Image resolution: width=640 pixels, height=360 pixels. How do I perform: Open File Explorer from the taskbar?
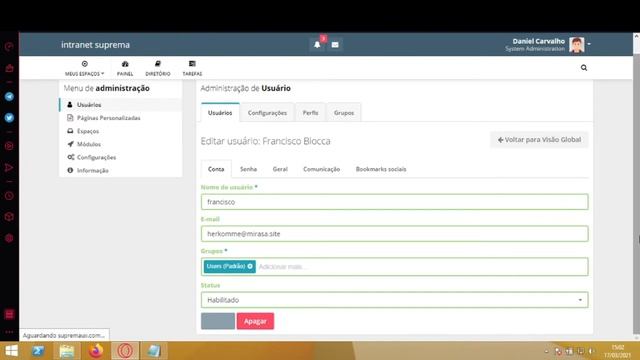67,351
